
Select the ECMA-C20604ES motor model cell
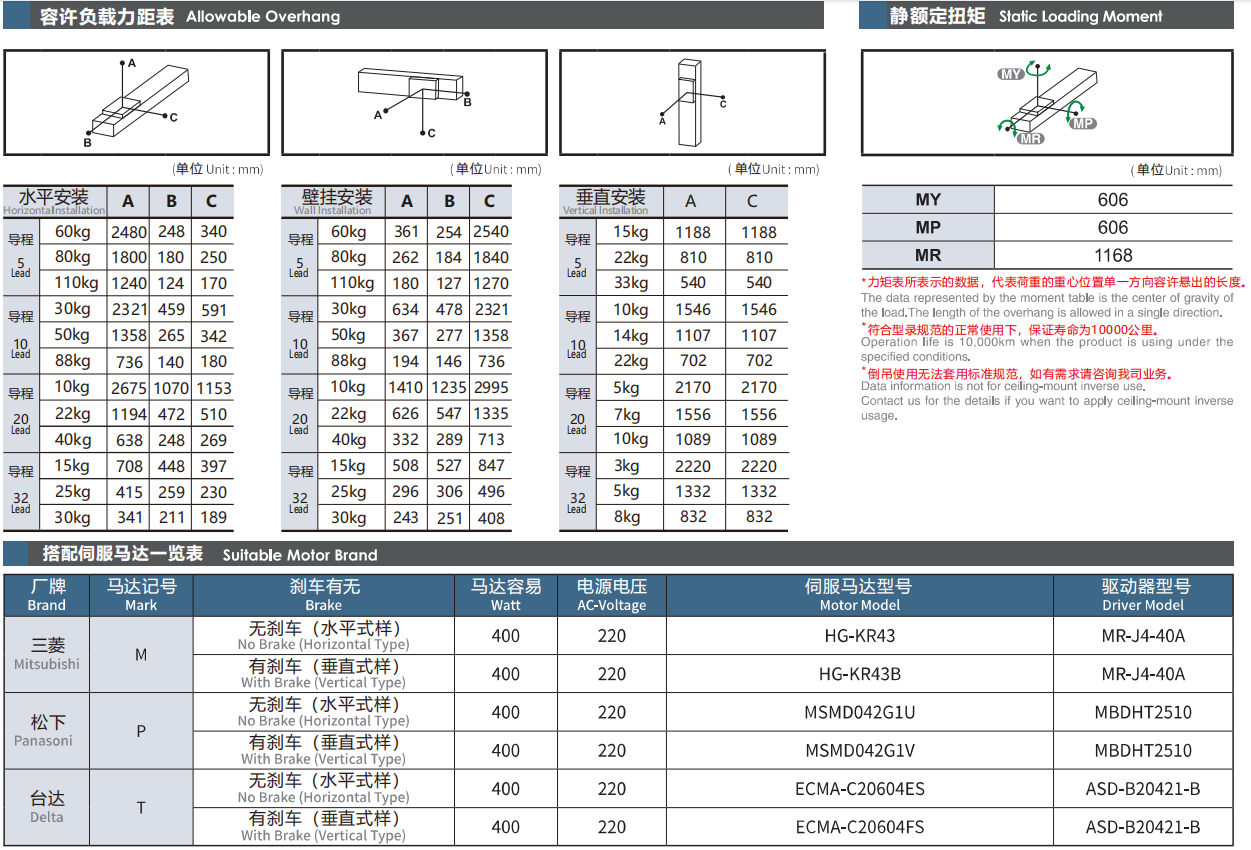click(859, 789)
